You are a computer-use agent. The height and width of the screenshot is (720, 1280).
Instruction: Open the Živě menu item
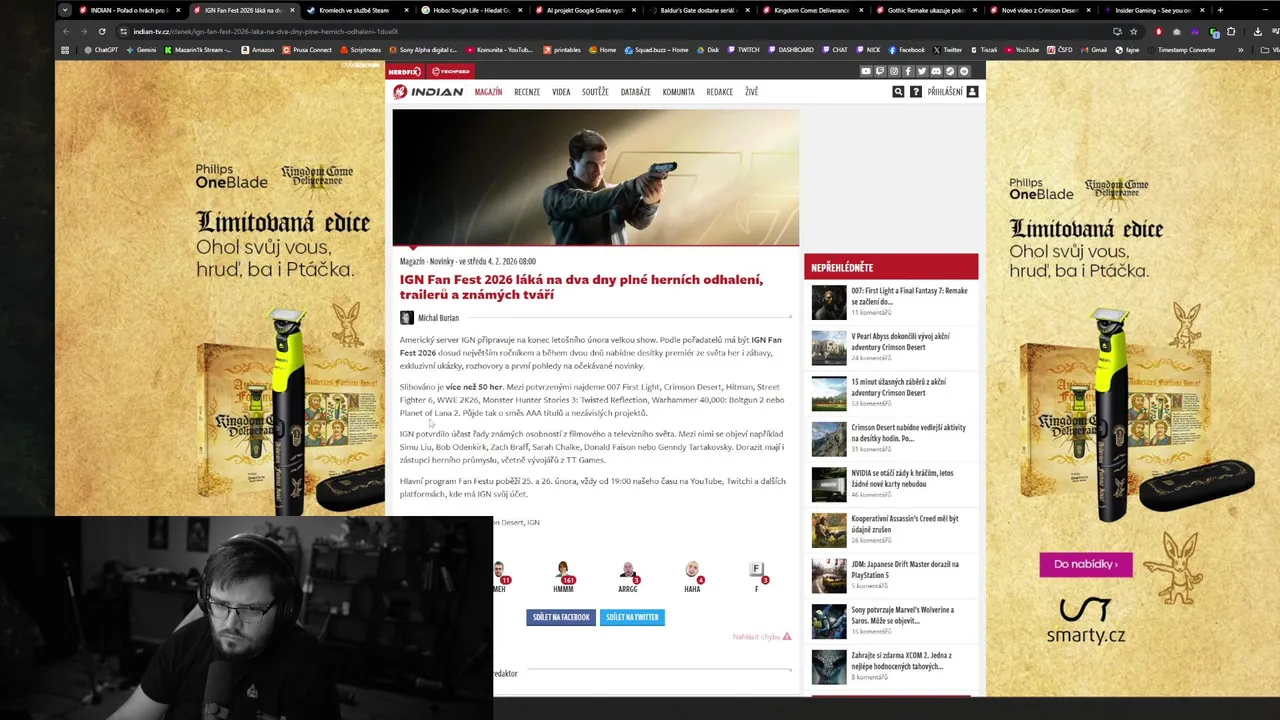tap(751, 92)
